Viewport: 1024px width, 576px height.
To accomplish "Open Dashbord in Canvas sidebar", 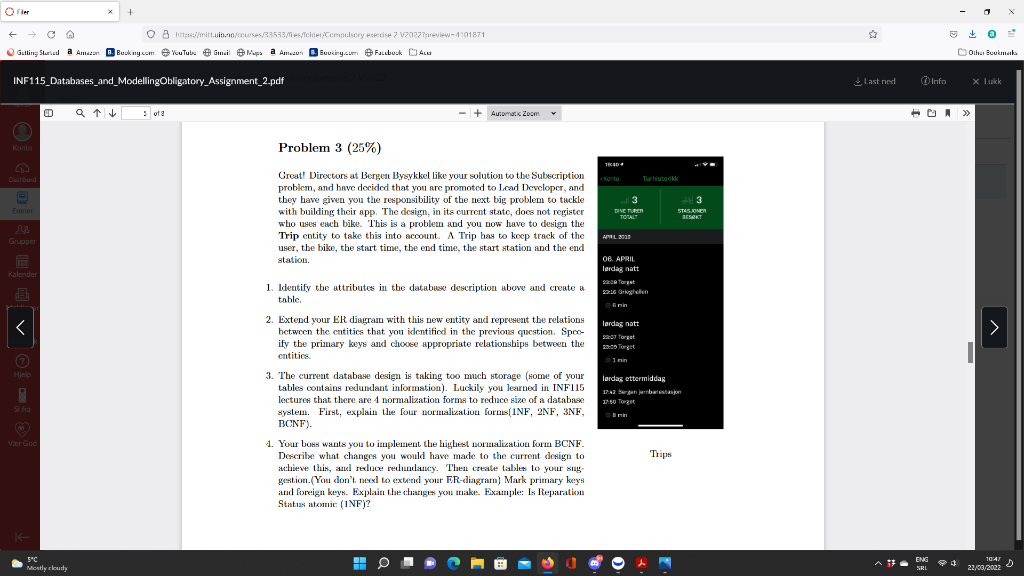I will click(x=22, y=172).
